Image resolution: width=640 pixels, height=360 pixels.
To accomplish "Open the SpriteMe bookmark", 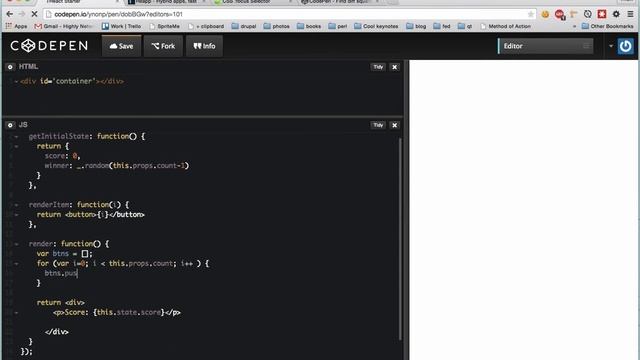I will click(164, 26).
